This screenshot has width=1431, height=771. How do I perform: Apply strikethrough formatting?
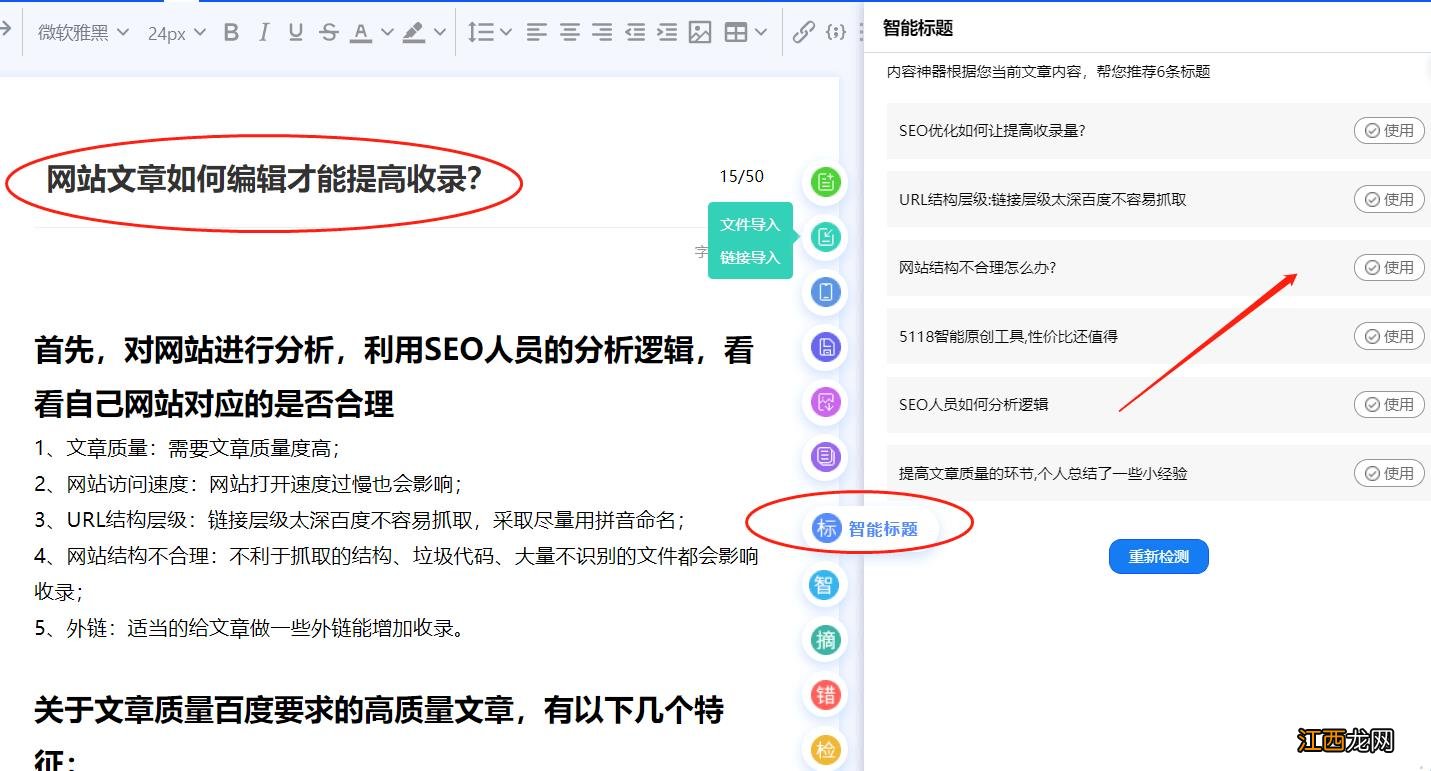coord(329,32)
